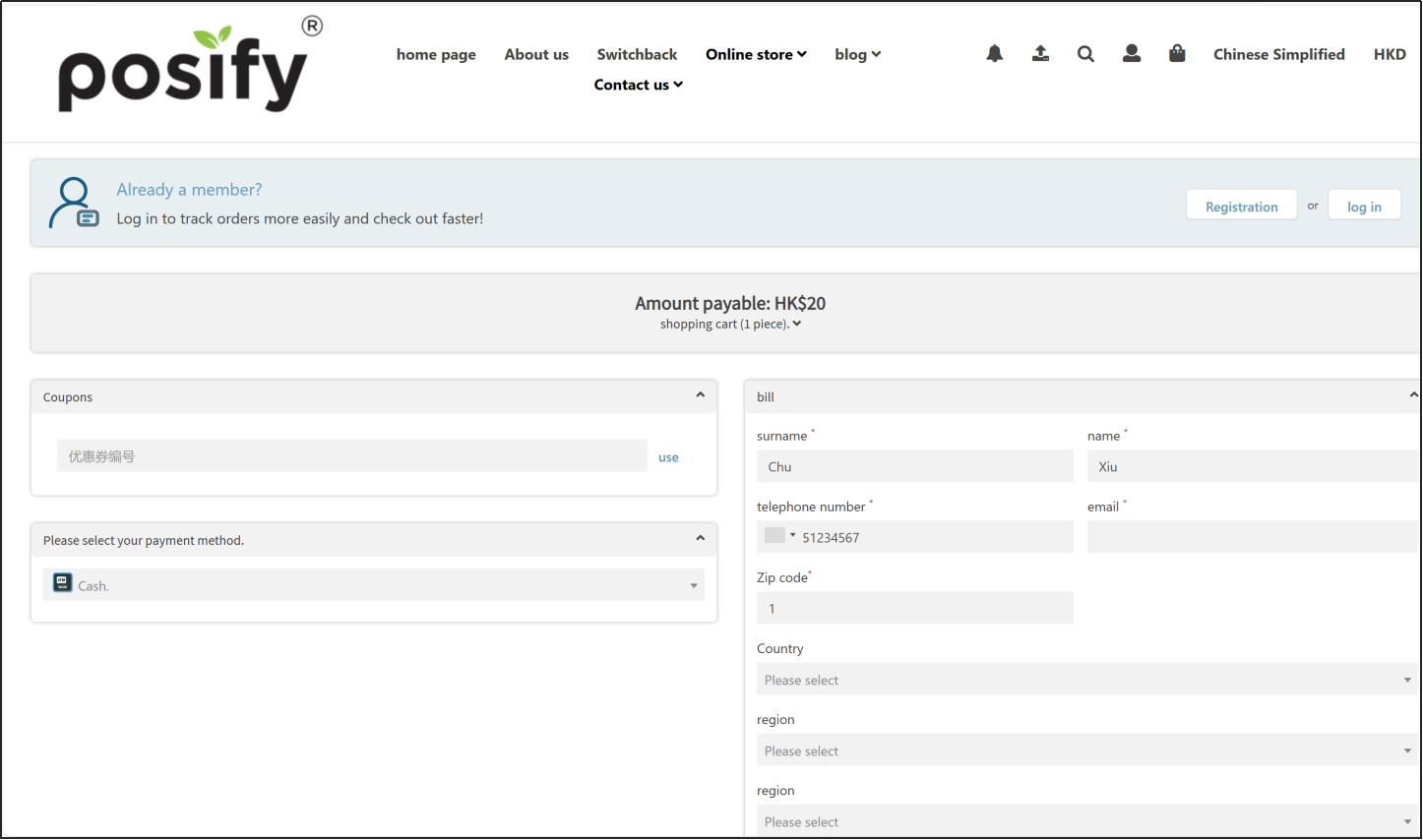Image resolution: width=1423 pixels, height=840 pixels.
Task: Apply coupon with the use link
Action: coord(668,457)
